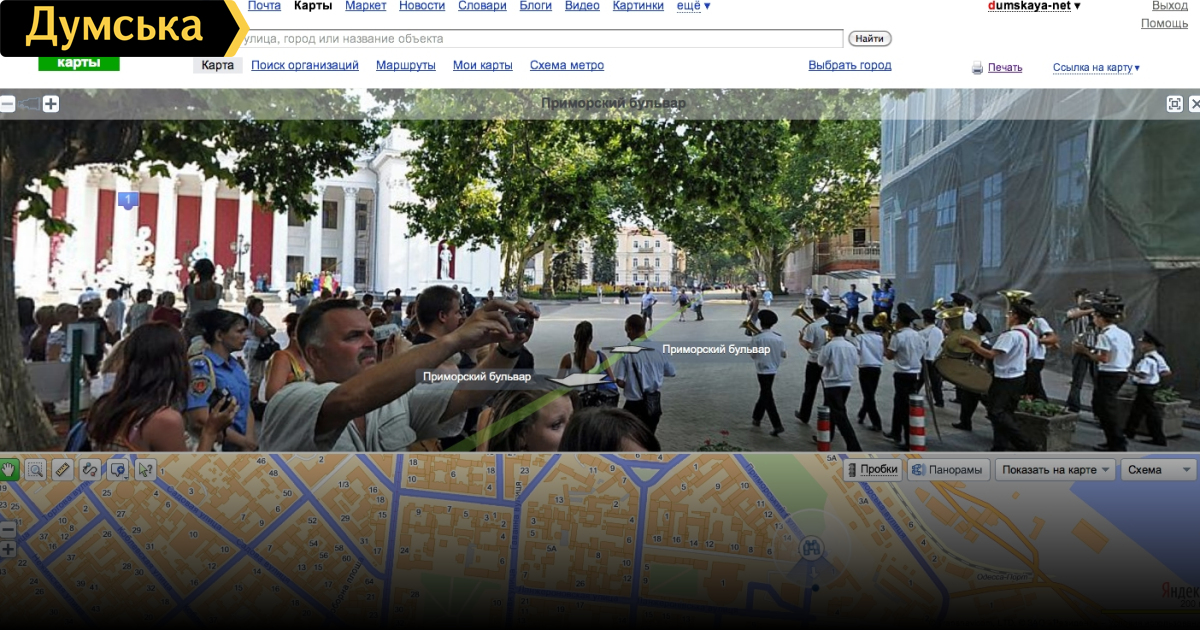Toggle the Панорамы layer button
The width and height of the screenshot is (1200, 630).
[948, 470]
